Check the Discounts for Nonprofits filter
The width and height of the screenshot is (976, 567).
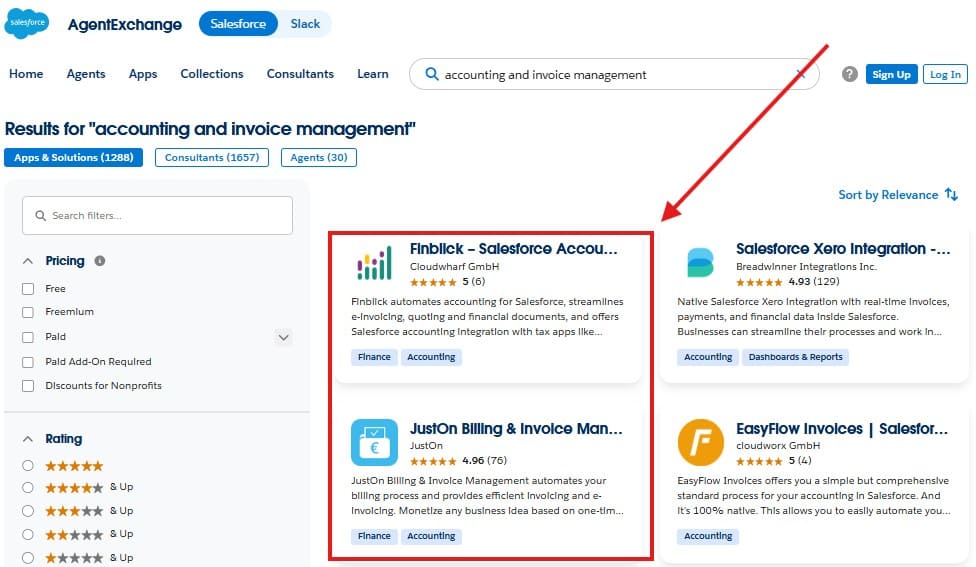(x=28, y=386)
